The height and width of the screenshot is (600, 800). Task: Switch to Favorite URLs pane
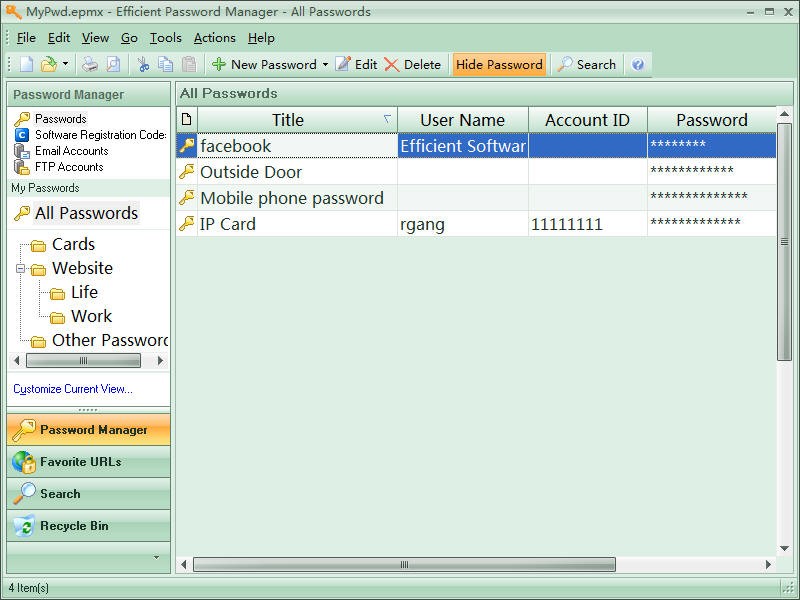pyautogui.click(x=88, y=462)
